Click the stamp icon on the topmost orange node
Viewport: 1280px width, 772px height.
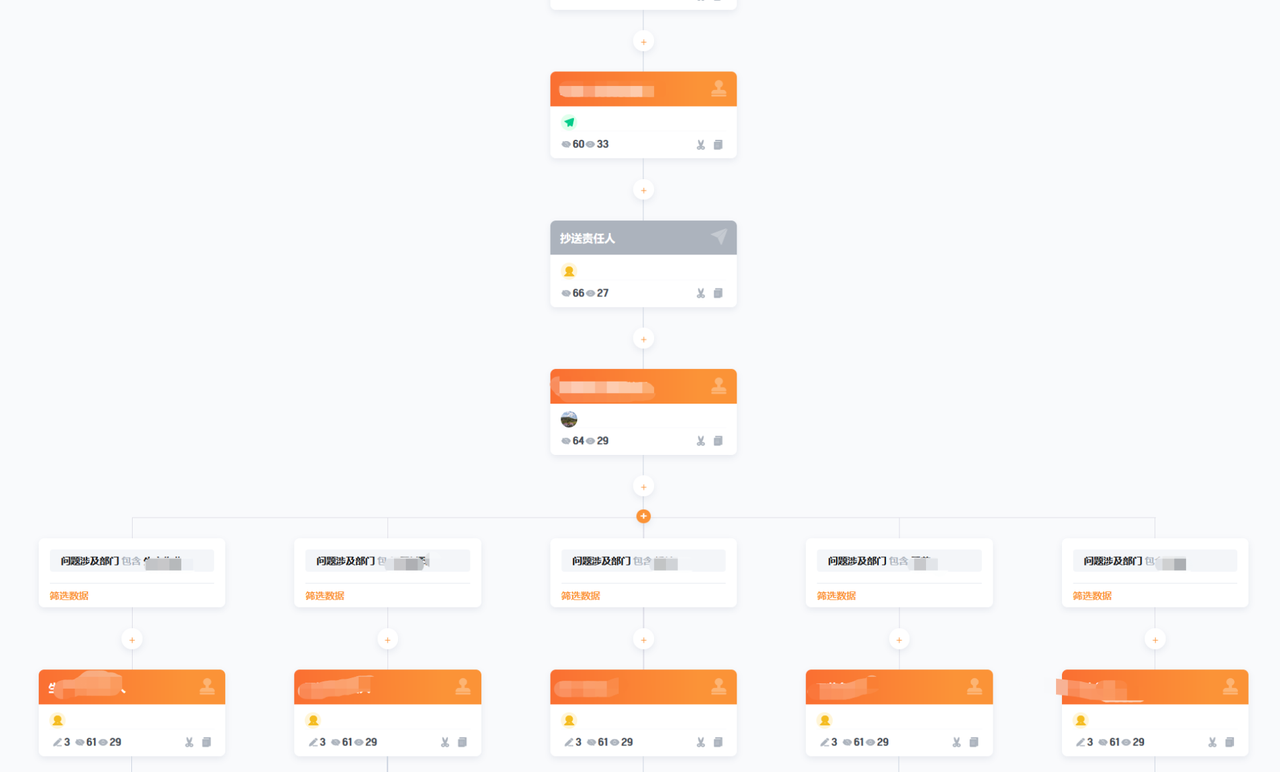[x=719, y=89]
